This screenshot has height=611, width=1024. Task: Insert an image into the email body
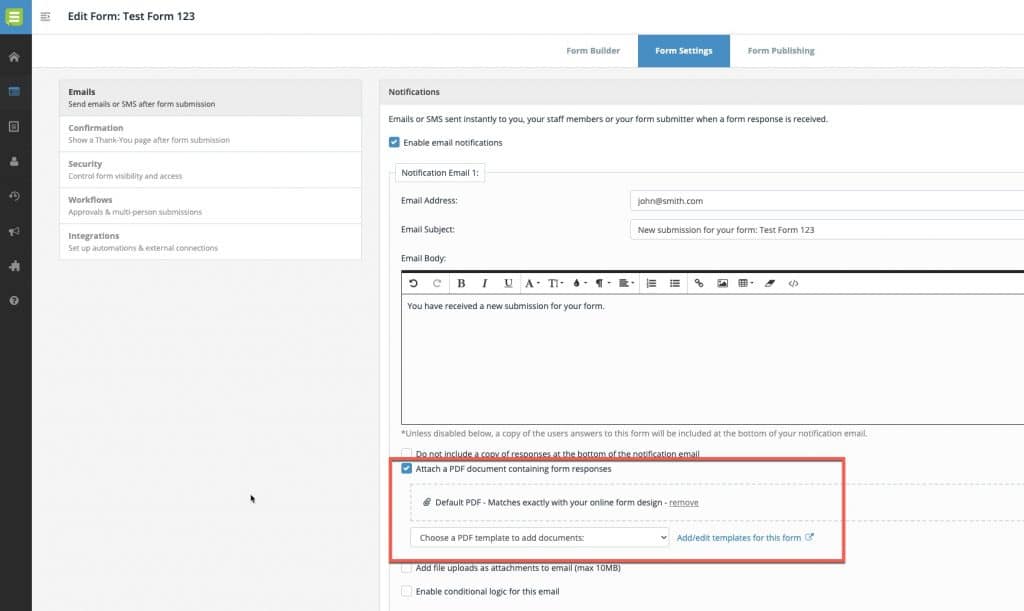pos(725,283)
